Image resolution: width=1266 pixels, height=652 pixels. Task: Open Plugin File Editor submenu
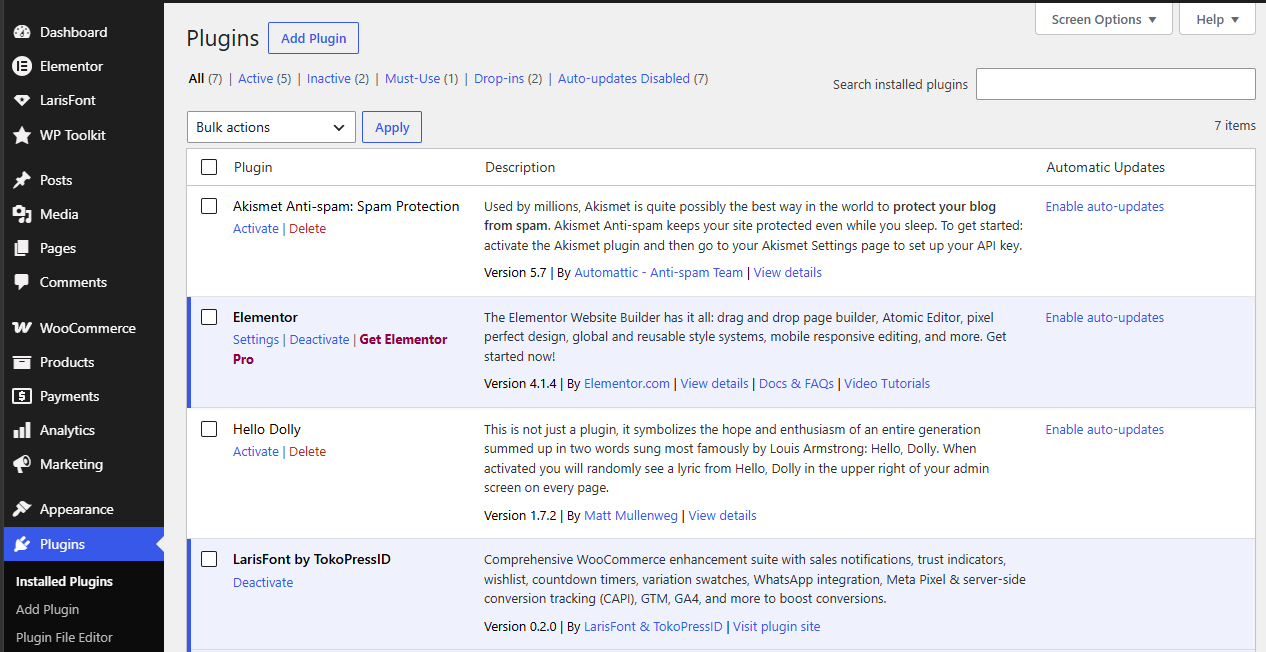(64, 637)
